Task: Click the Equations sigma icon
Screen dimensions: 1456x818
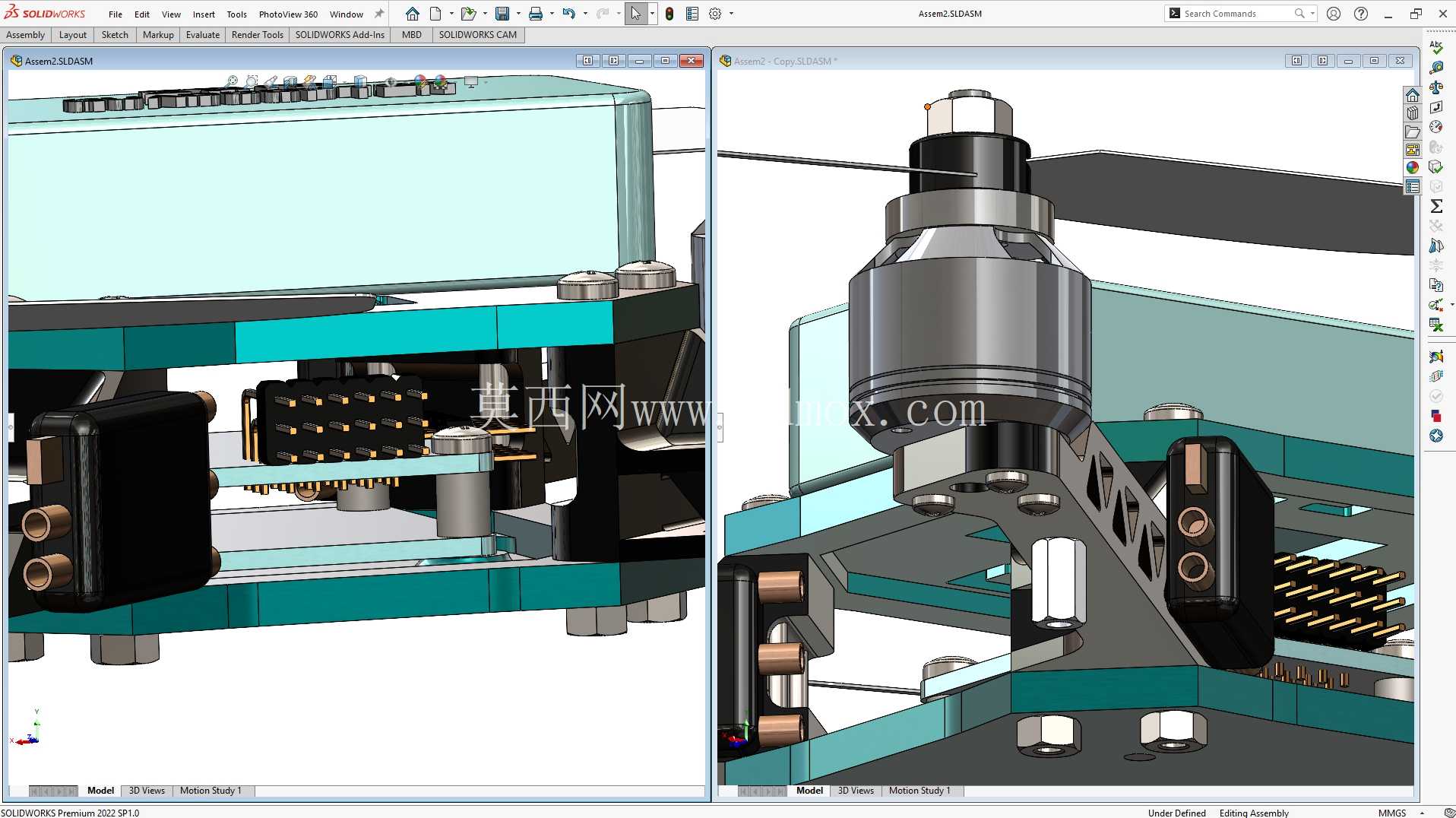Action: coord(1436,206)
